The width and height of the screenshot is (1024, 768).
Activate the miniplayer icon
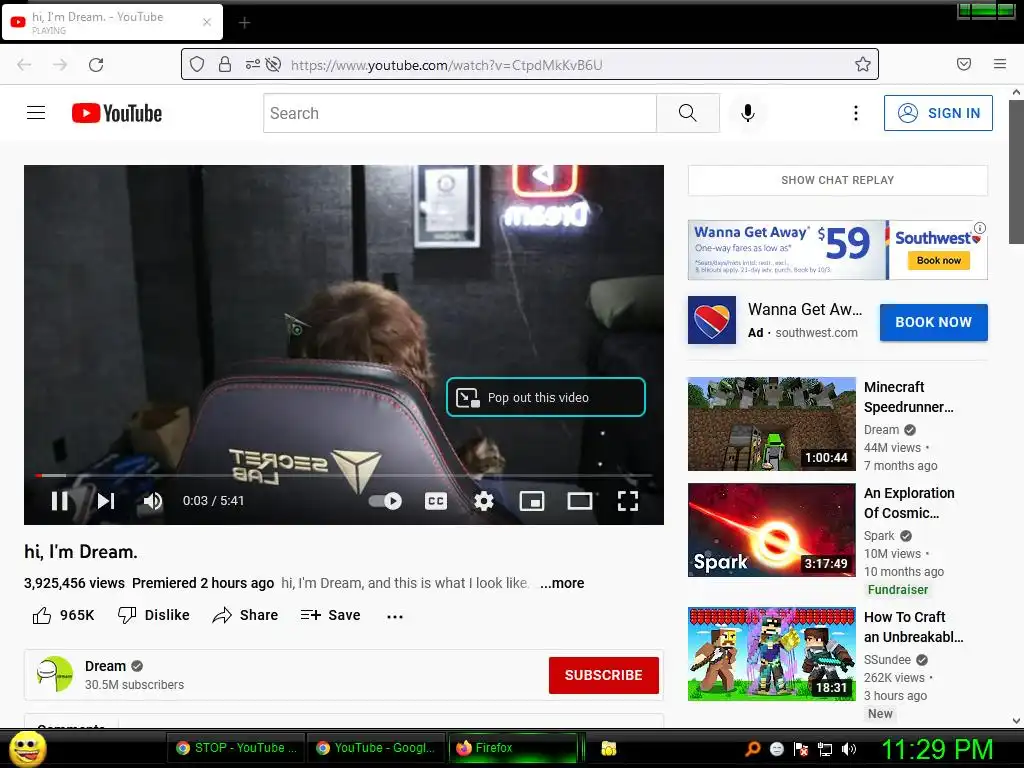[x=532, y=501]
